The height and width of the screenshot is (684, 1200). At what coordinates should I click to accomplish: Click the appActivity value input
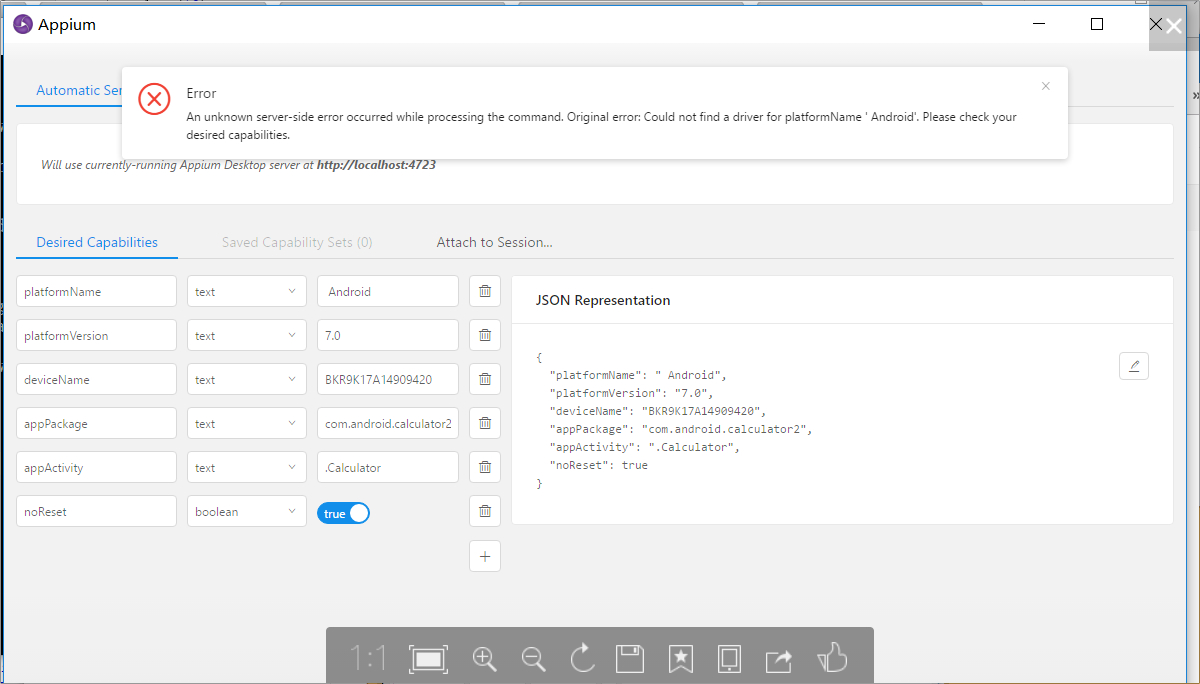[x=387, y=467]
